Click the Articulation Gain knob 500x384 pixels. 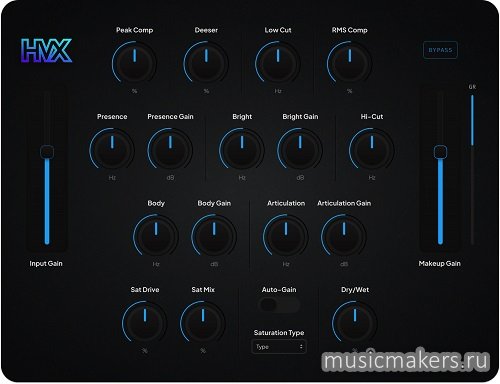click(344, 236)
